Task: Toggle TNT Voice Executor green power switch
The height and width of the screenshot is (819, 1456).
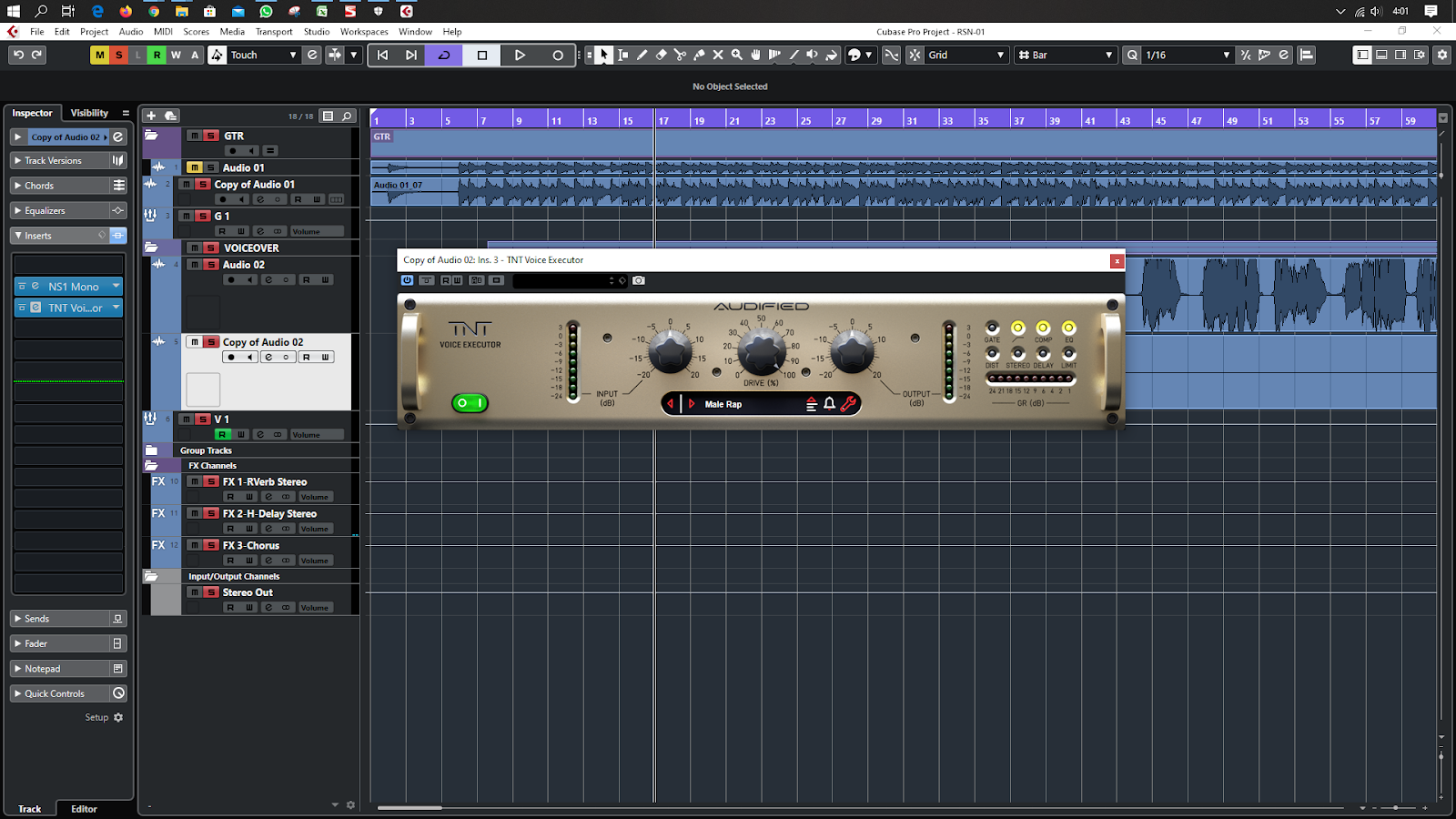Action: pos(470,402)
